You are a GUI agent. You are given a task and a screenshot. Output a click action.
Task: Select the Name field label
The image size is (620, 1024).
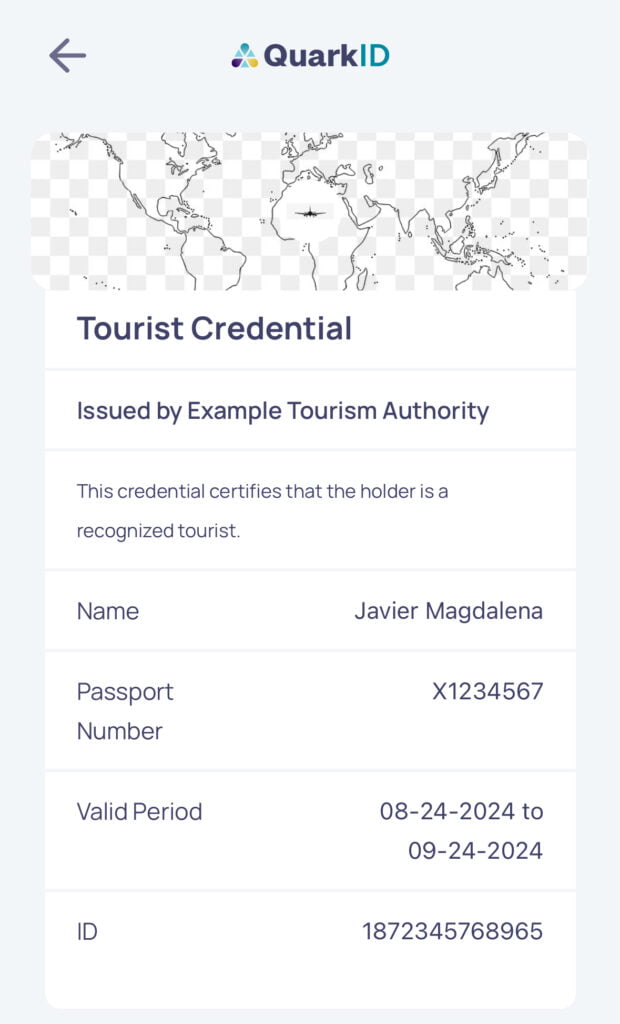pos(108,611)
